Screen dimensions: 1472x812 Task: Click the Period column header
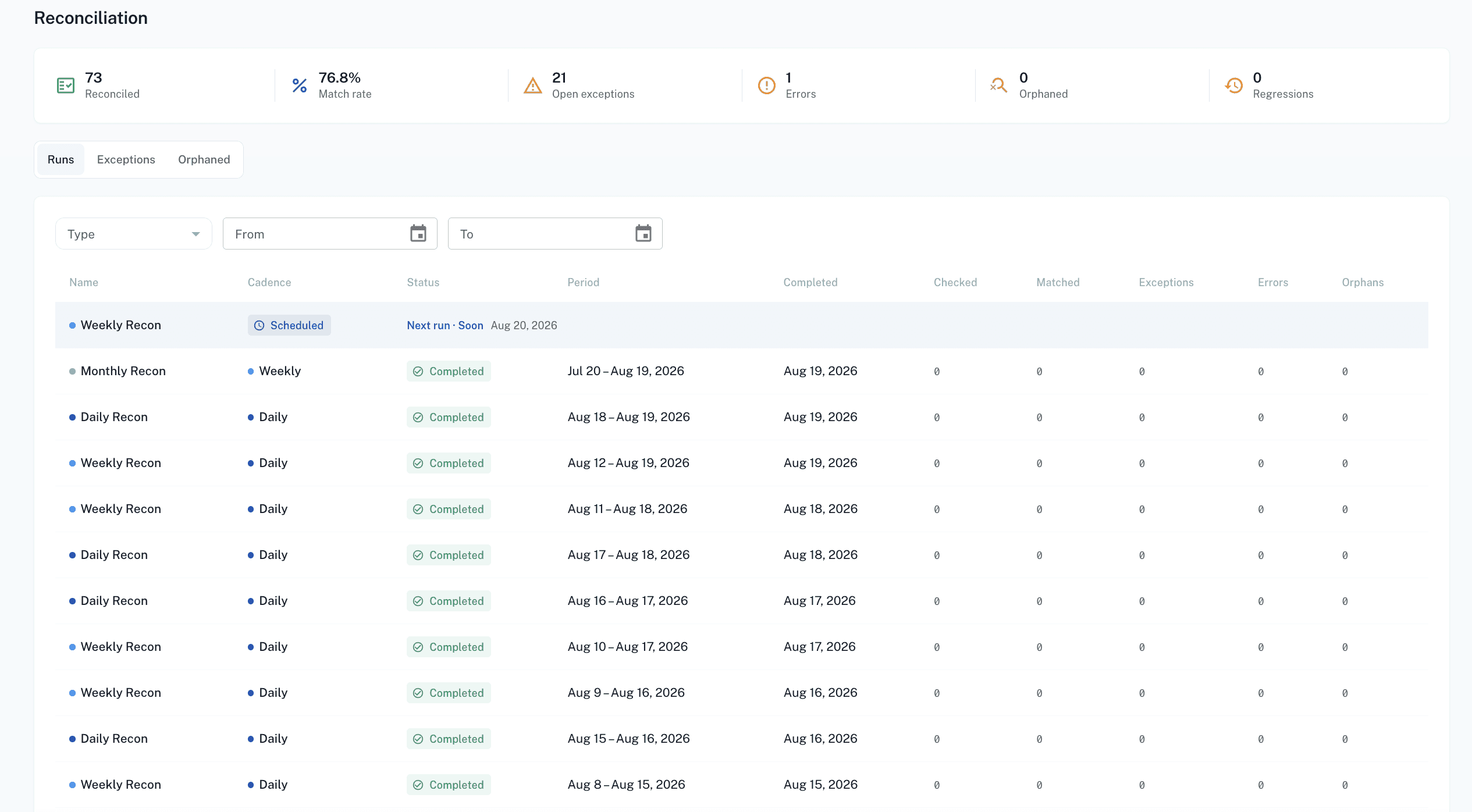pyautogui.click(x=584, y=283)
